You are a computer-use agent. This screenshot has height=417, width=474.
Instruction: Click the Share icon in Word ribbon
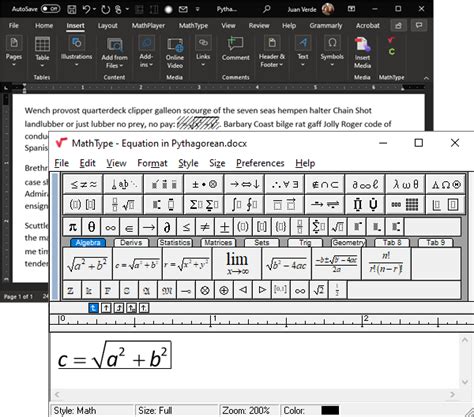[398, 26]
